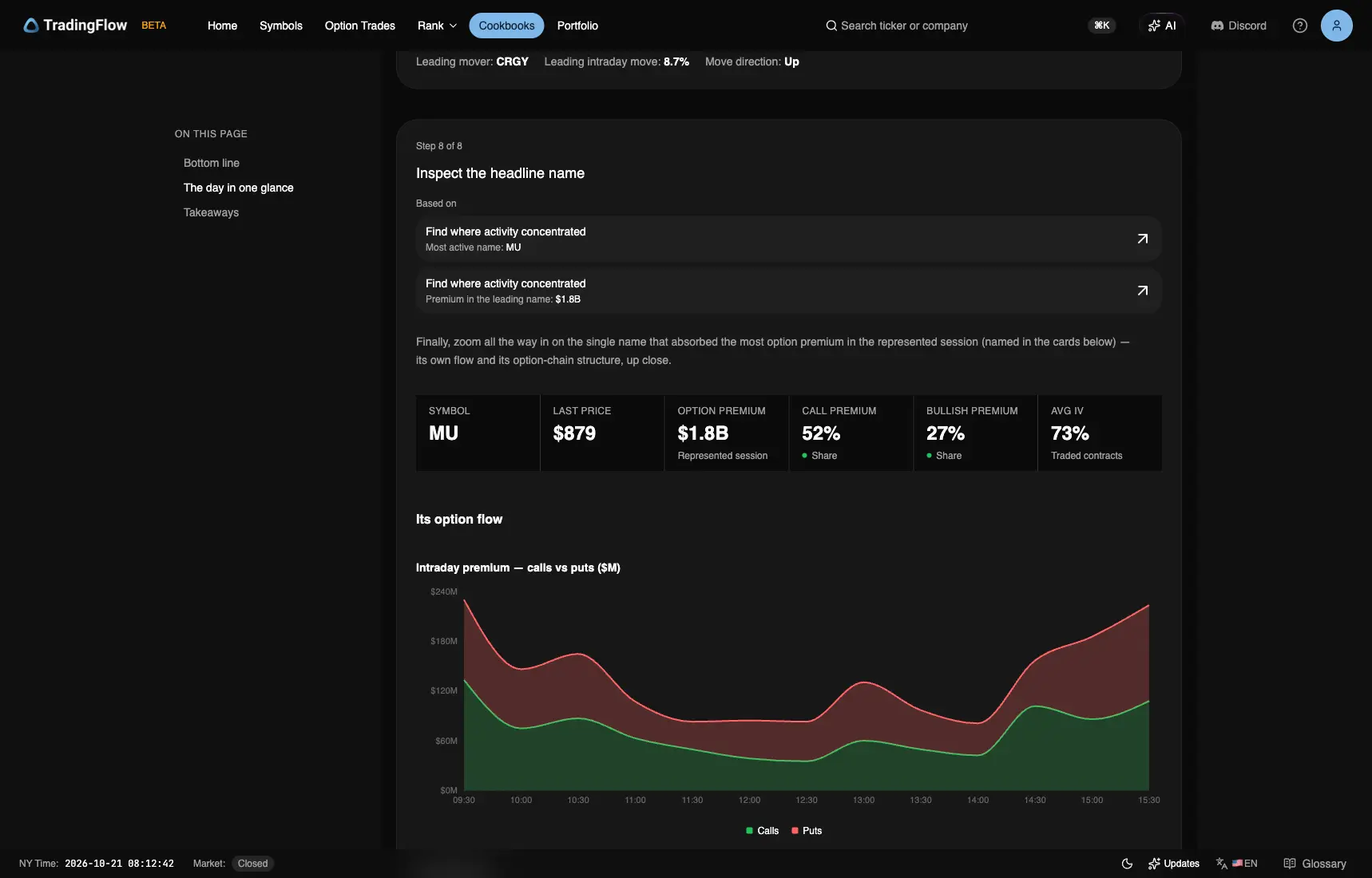The height and width of the screenshot is (878, 1372).
Task: Click the BETA label beside the logo
Action: (154, 26)
